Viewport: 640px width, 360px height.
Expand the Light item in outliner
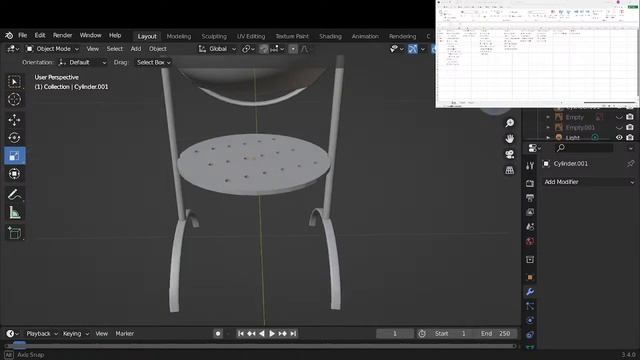coord(548,138)
